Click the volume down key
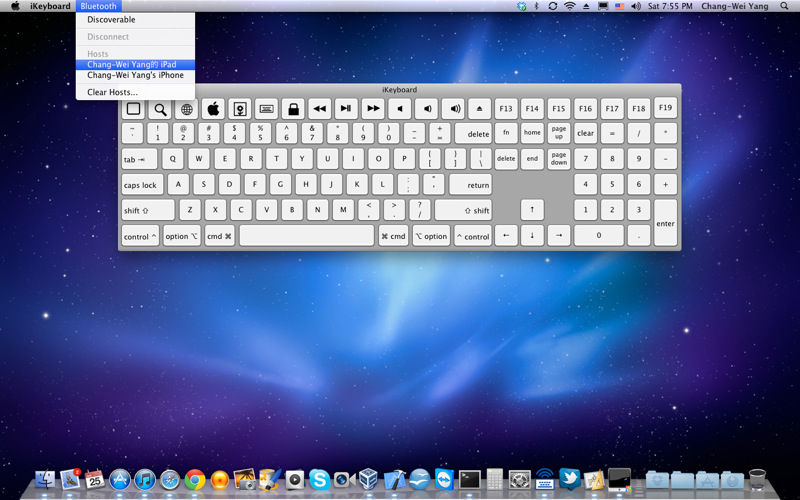The width and height of the screenshot is (800, 500). (x=426, y=109)
